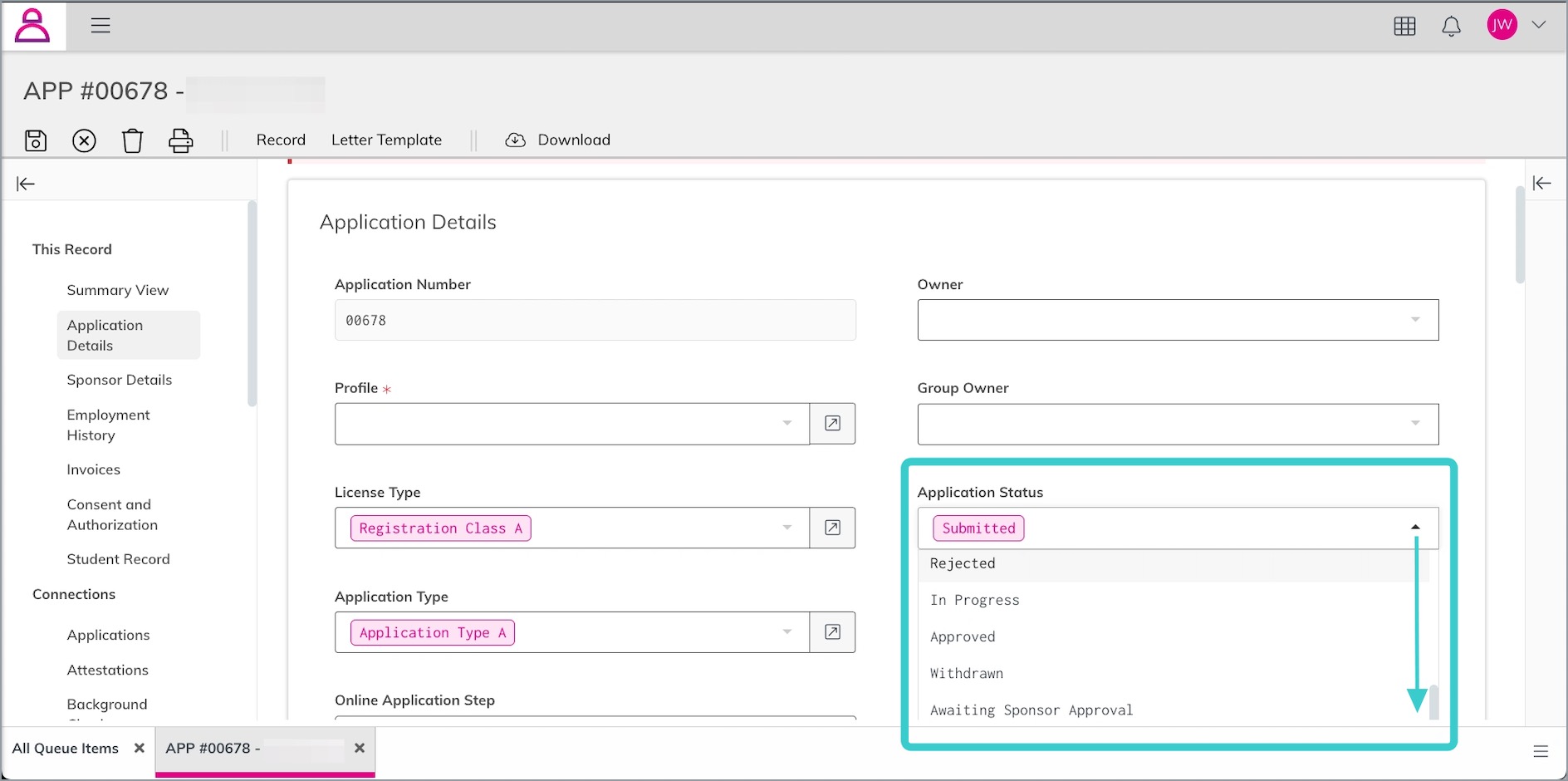This screenshot has width=1568, height=781.
Task: Open the bottom-right tab list menu
Action: click(1541, 751)
